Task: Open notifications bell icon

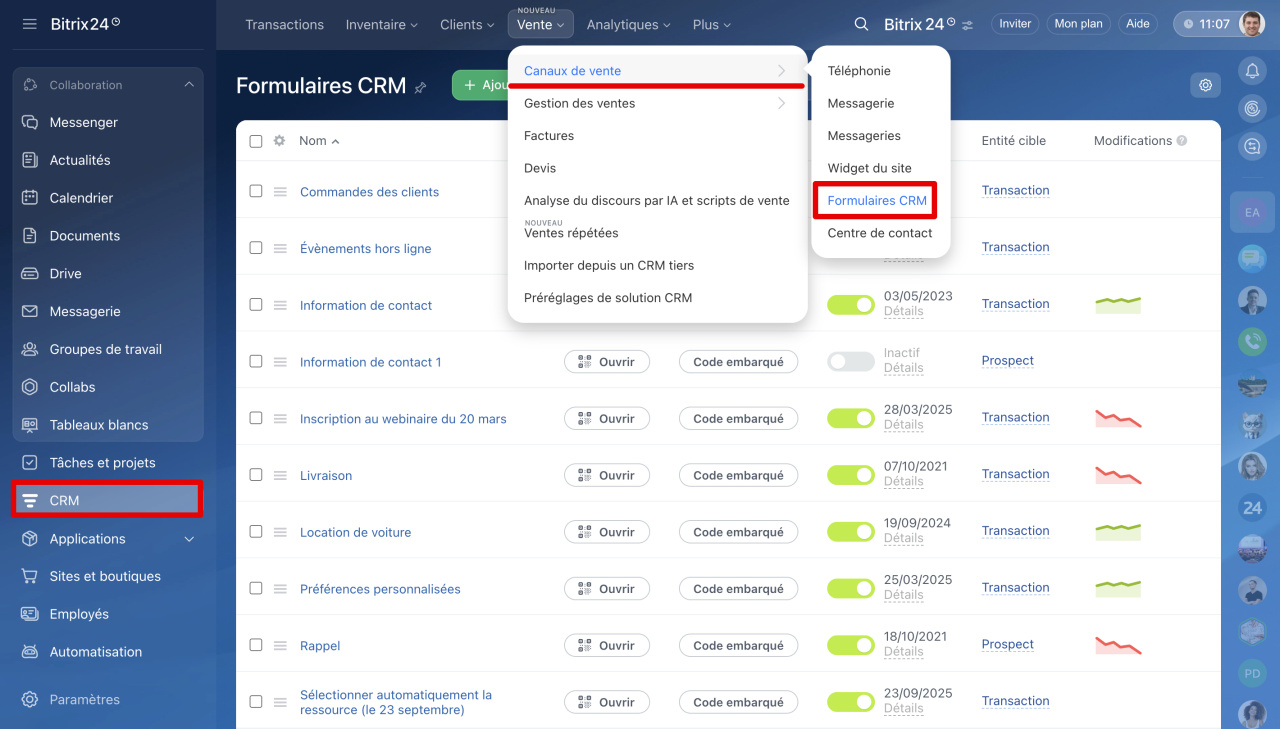Action: (1251, 70)
